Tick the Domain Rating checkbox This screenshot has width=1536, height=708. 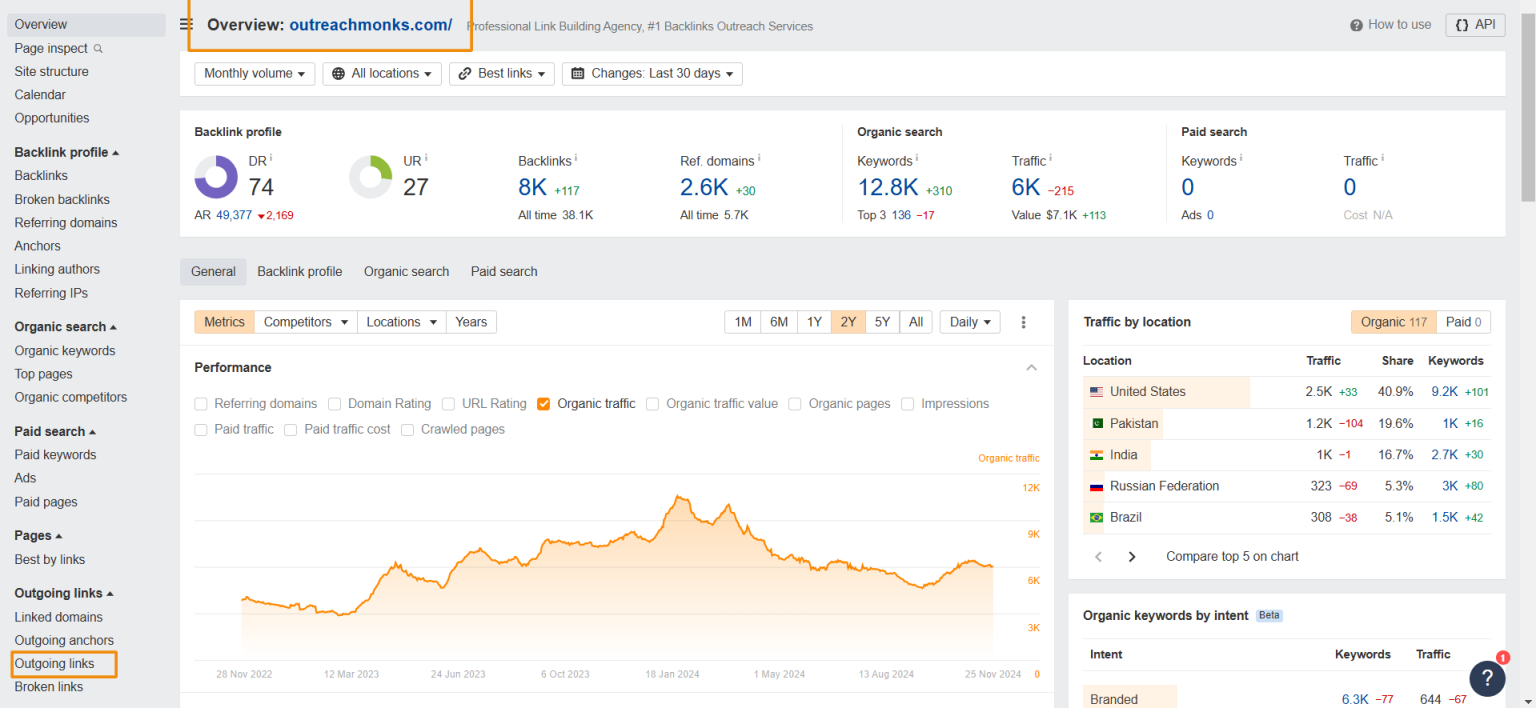point(335,404)
